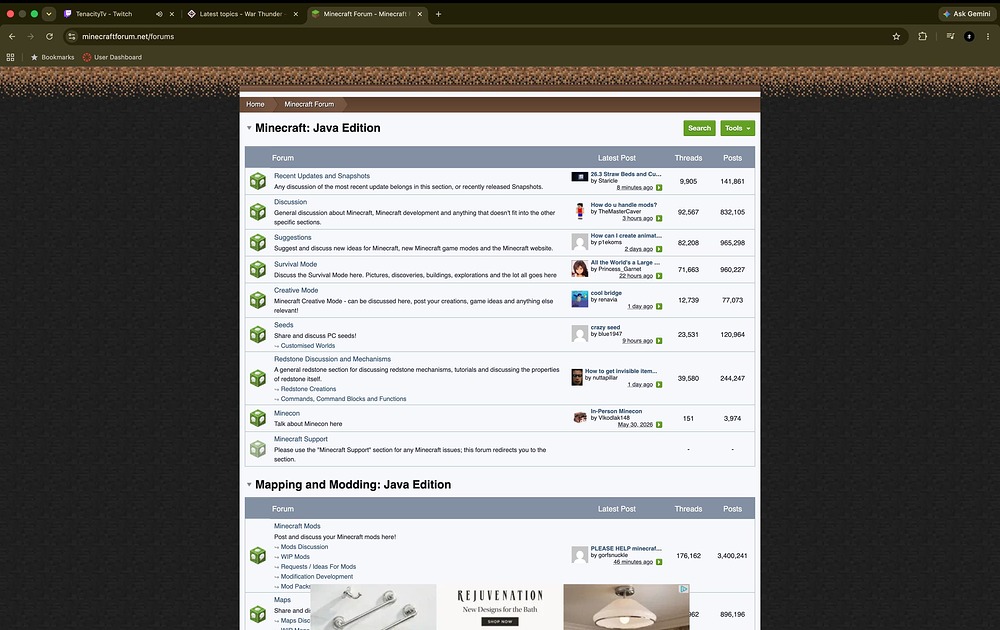This screenshot has width=1000, height=630.
Task: Go to latest post arrow for 22 hours ago
Action: pyautogui.click(x=659, y=275)
